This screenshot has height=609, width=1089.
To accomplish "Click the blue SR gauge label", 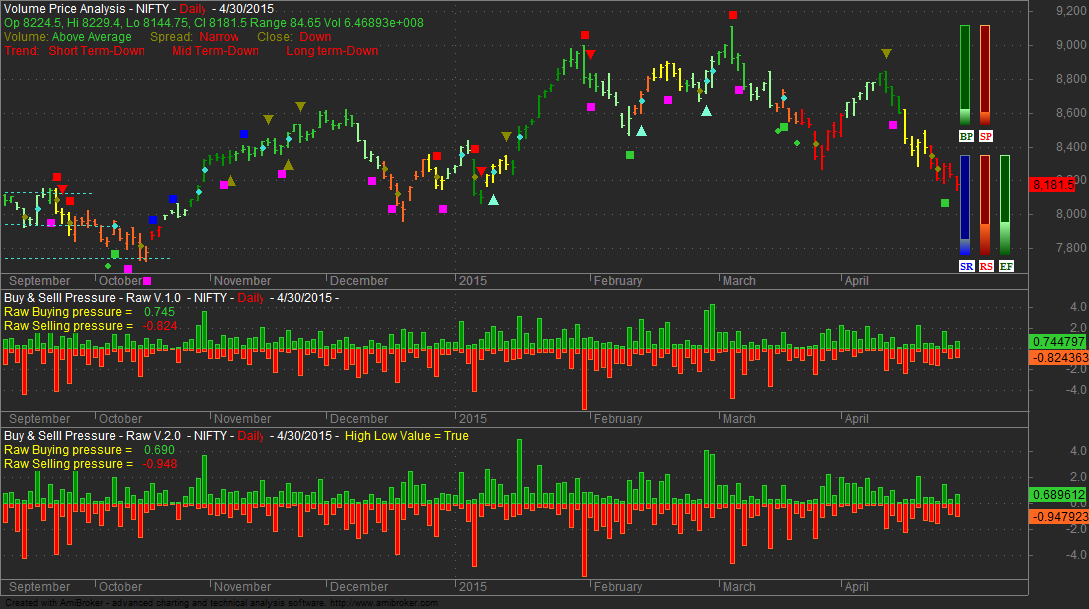I will (x=965, y=266).
